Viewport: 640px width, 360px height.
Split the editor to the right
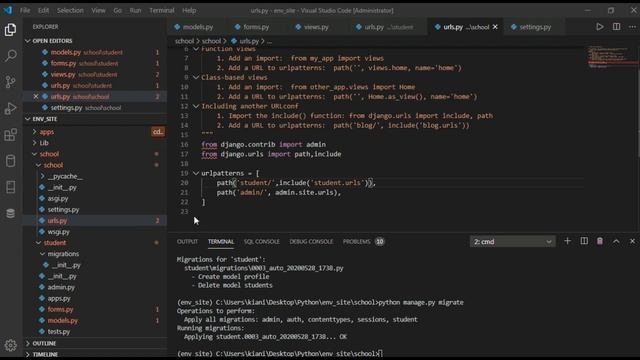coord(616,27)
